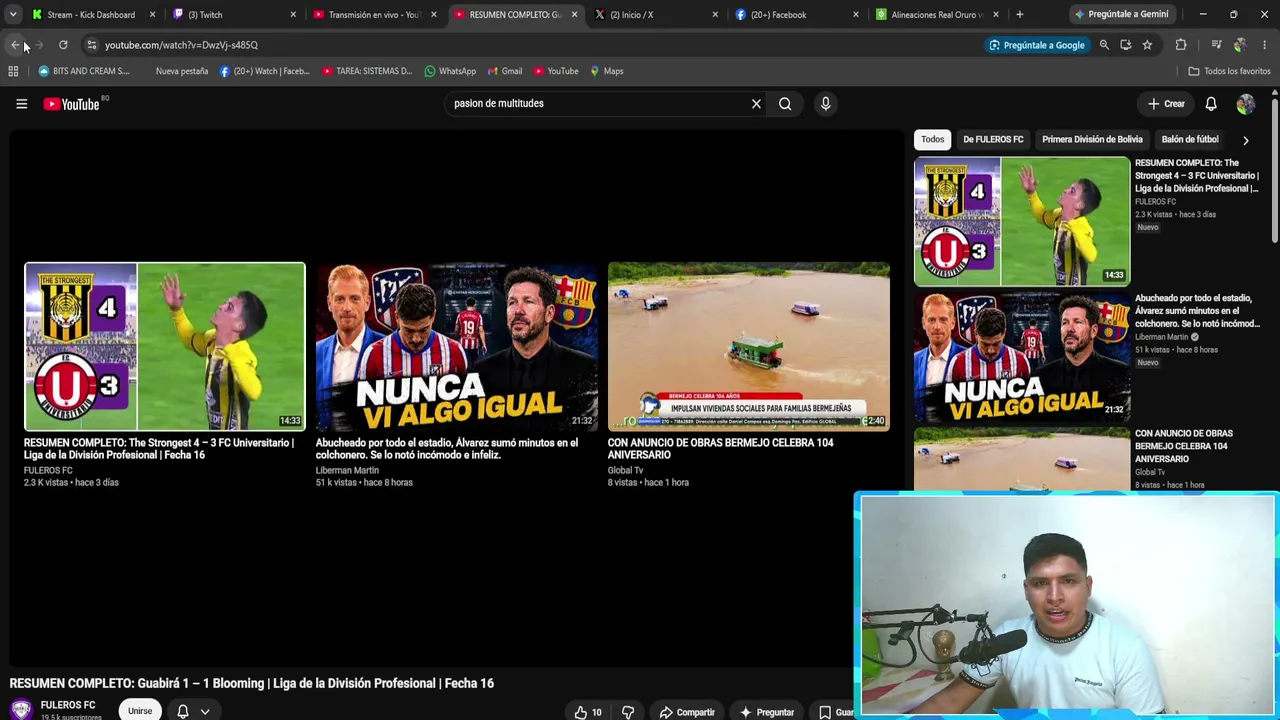The height and width of the screenshot is (720, 1280).
Task: Clear the search box text
Action: (756, 104)
